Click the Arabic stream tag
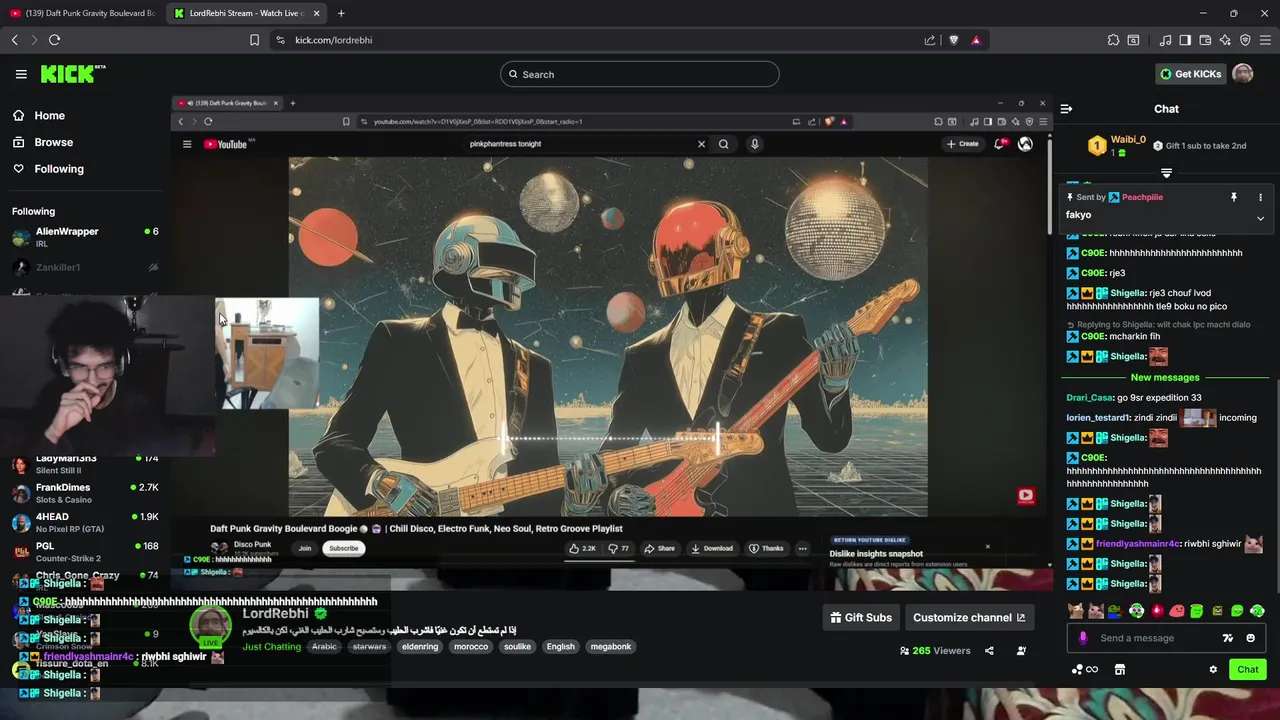1280x720 pixels. (324, 647)
